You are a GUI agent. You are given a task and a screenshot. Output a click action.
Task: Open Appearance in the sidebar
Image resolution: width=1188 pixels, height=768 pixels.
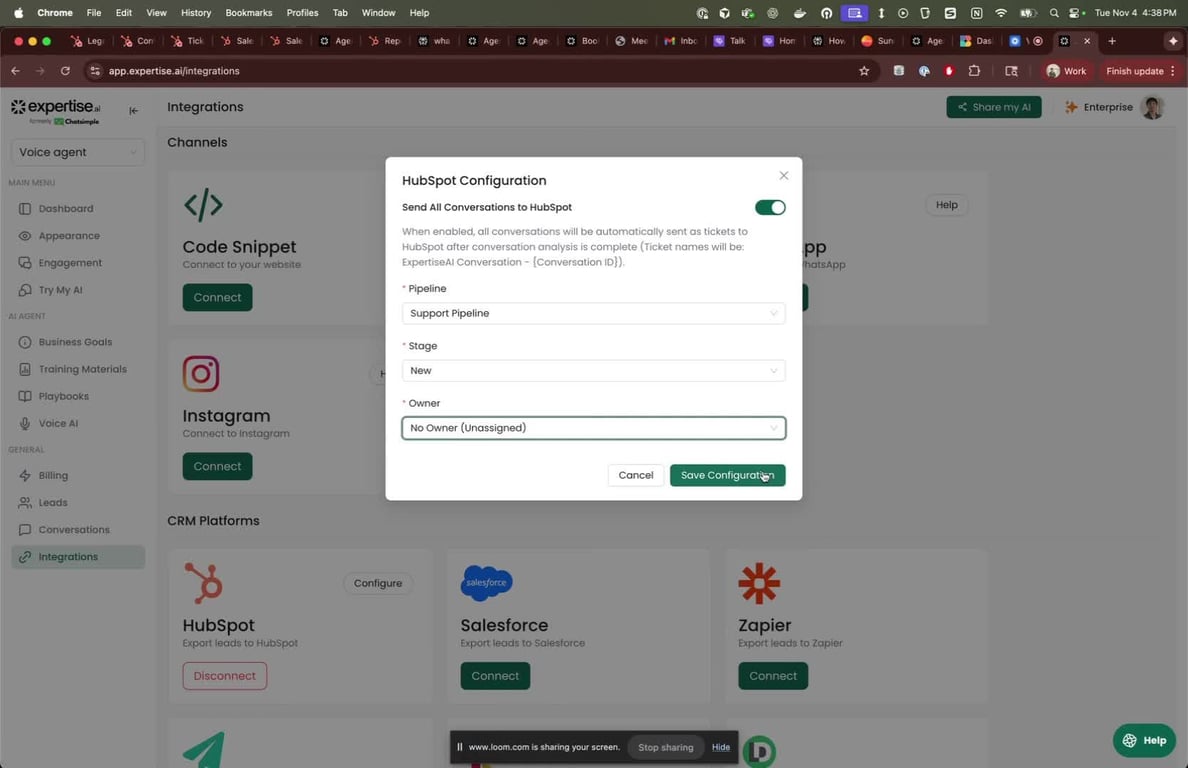[69, 236]
